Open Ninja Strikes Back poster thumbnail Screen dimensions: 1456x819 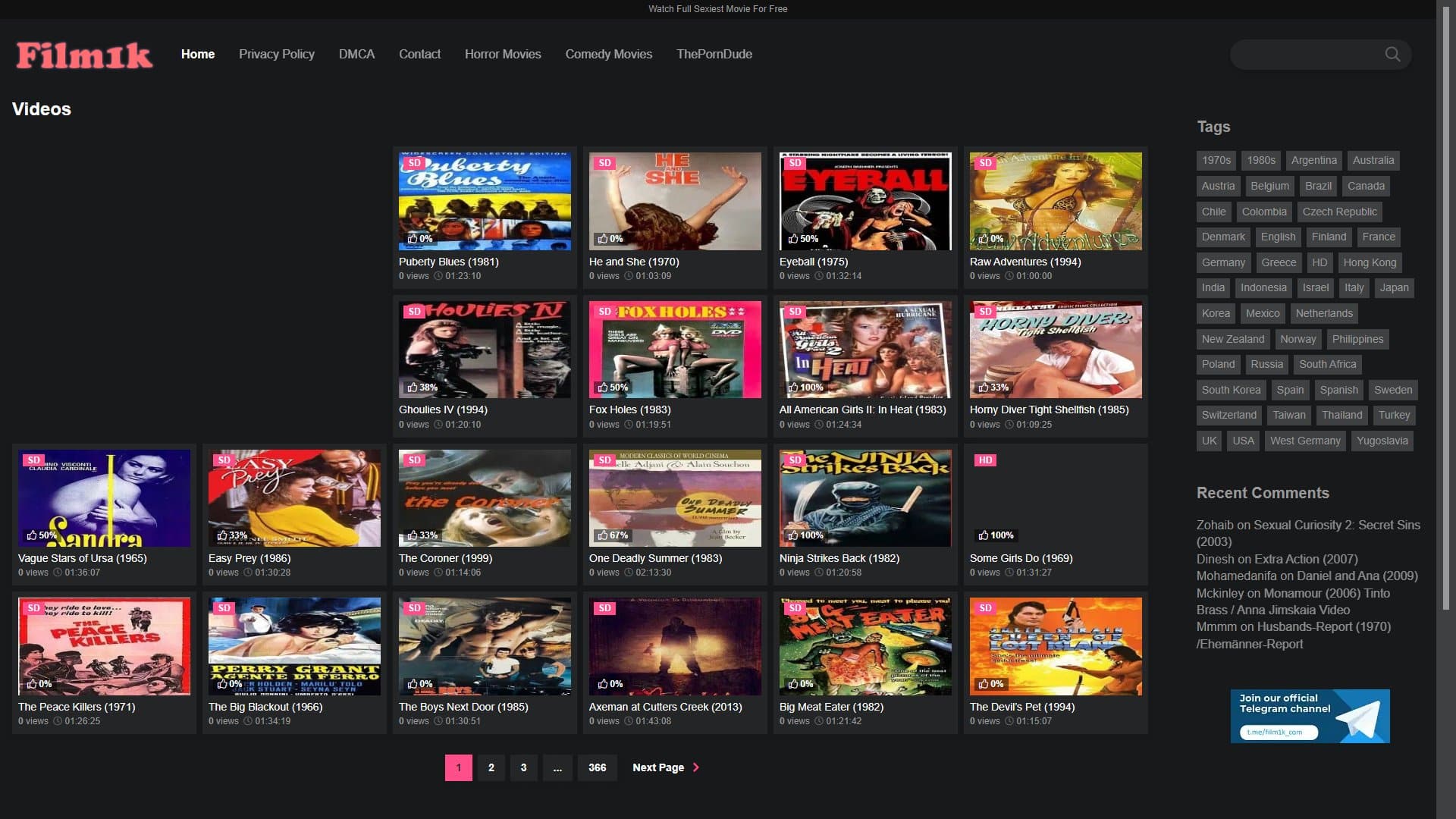(x=865, y=498)
